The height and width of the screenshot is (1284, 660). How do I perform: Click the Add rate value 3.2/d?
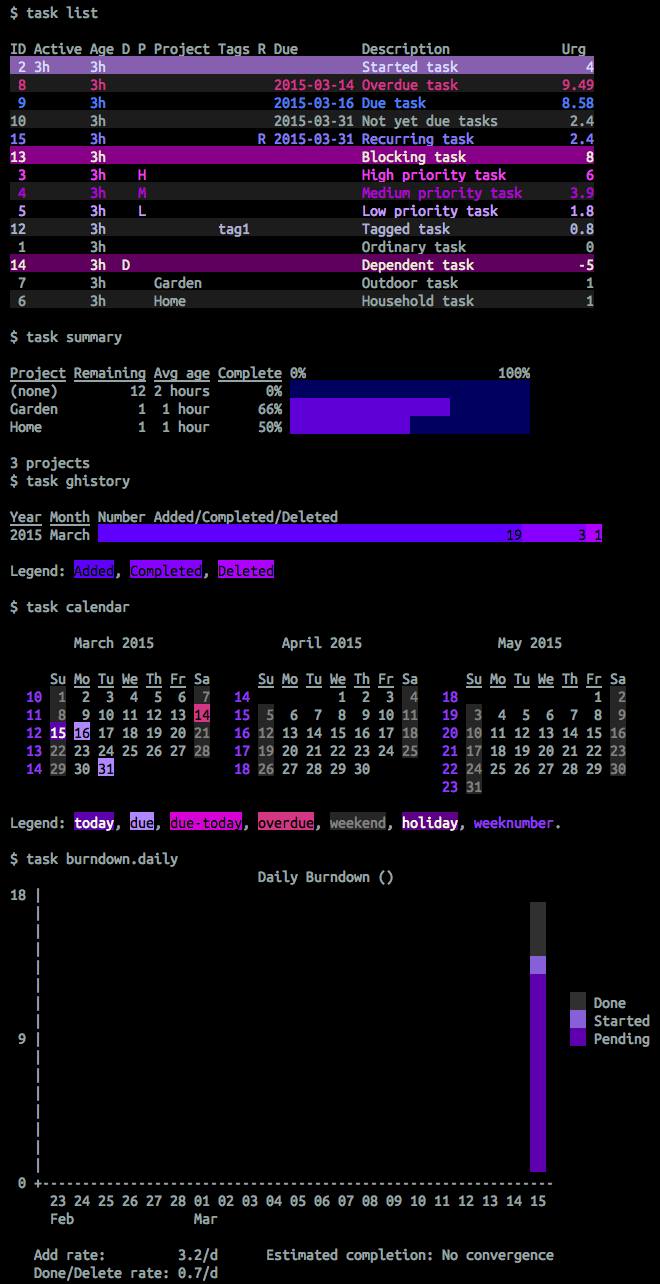198,1255
